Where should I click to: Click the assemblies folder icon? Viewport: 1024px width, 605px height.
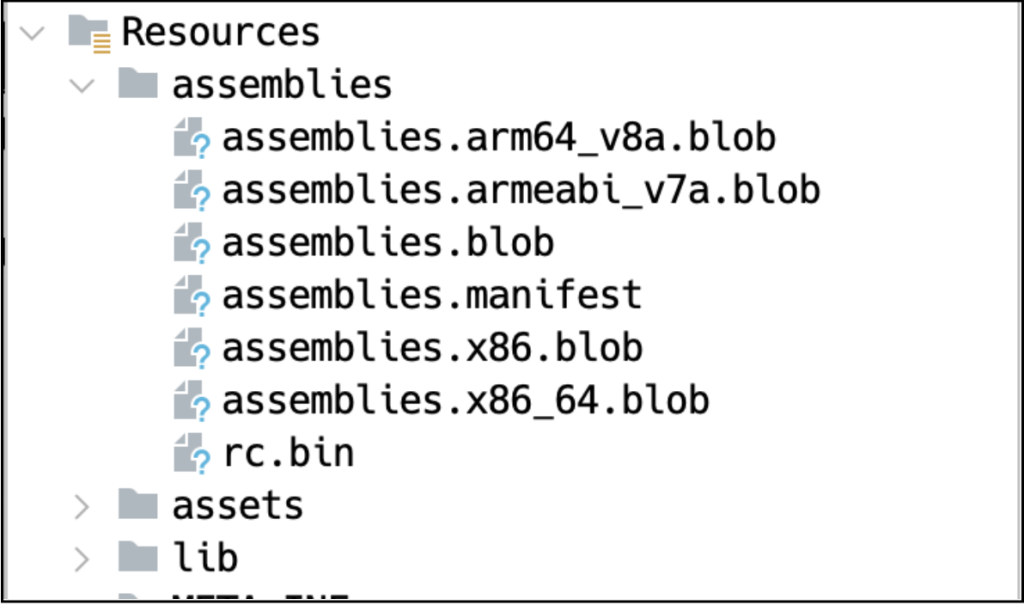tap(138, 85)
